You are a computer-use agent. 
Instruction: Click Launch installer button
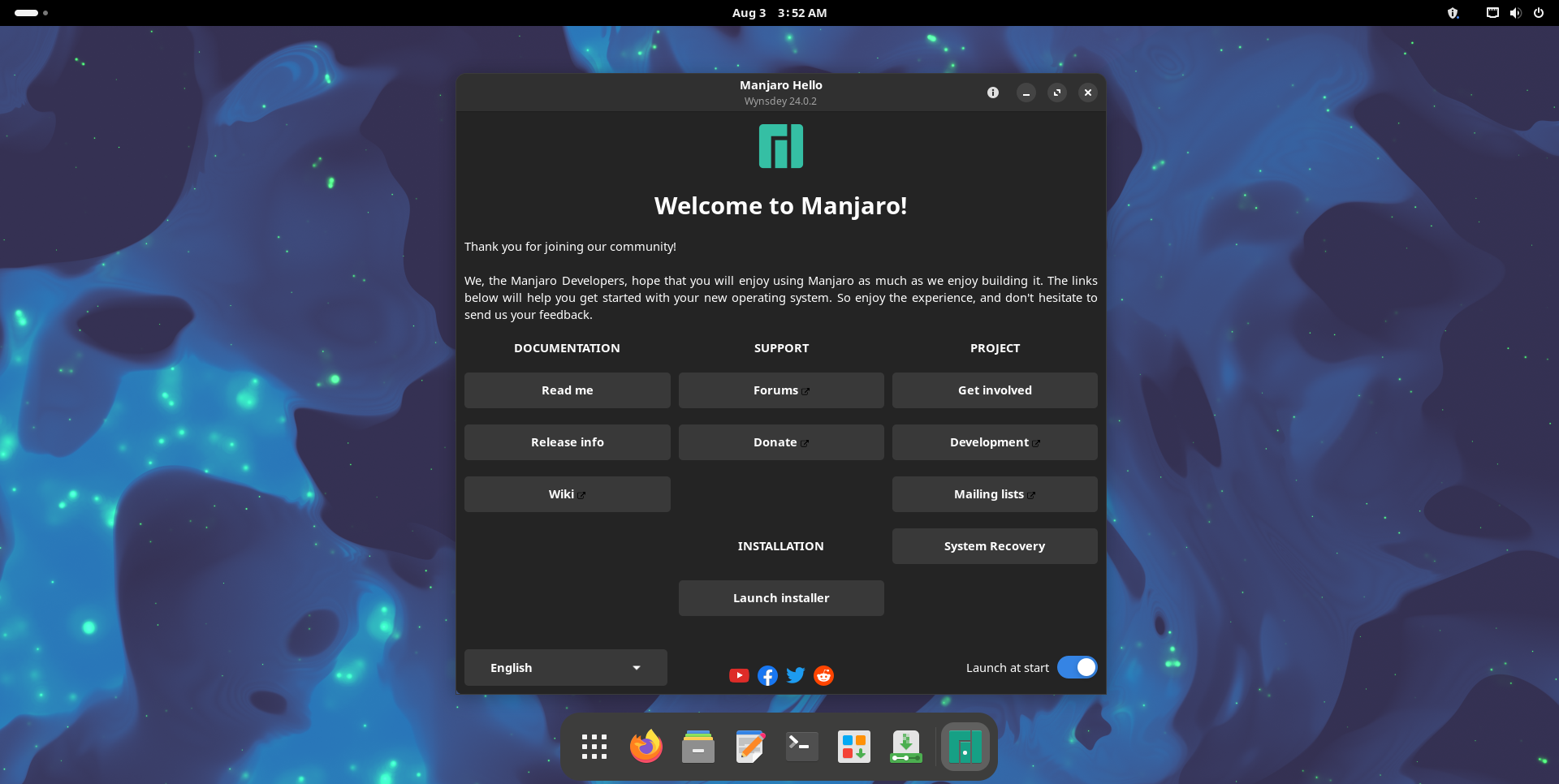[x=781, y=598]
